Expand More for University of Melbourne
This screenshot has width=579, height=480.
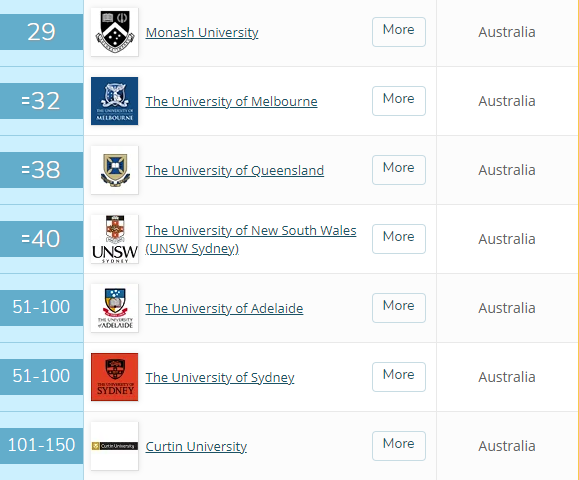click(399, 101)
